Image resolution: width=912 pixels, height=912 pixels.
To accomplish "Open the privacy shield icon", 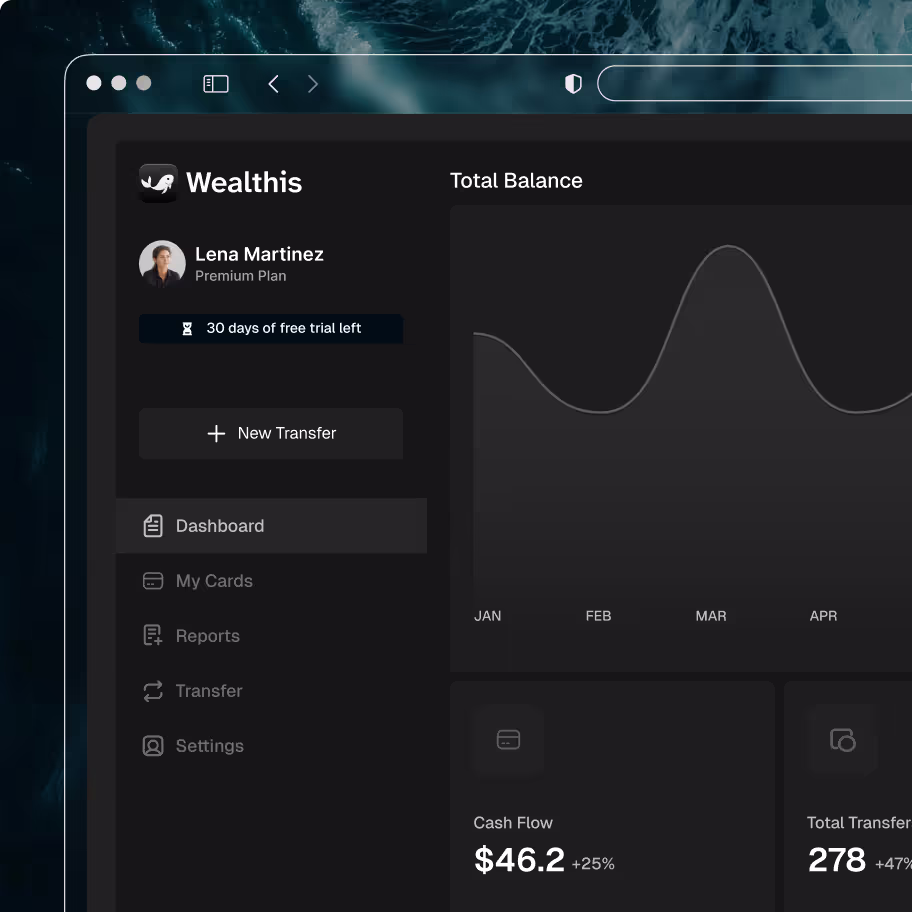I will [x=573, y=84].
